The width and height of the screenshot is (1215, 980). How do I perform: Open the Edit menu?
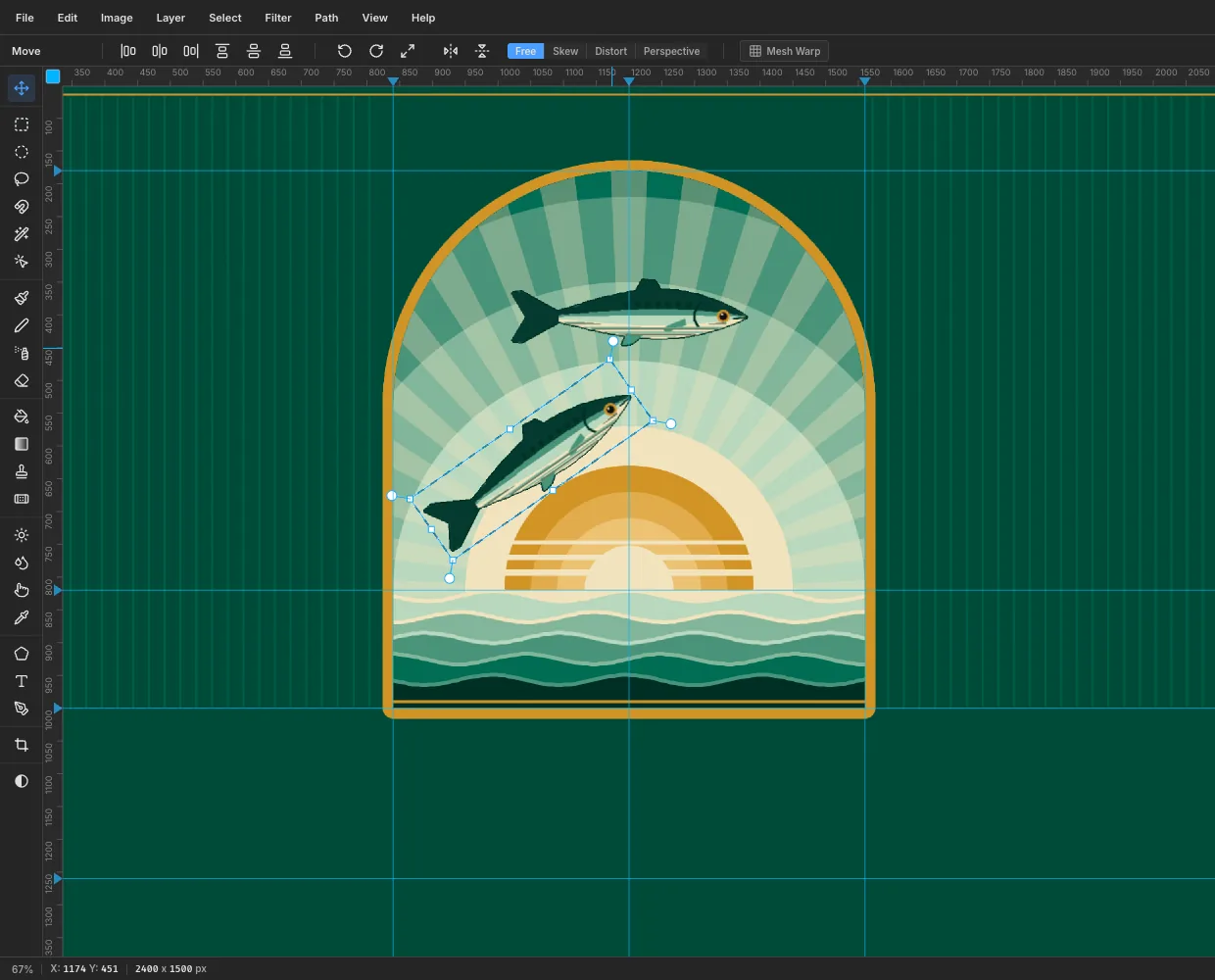(68, 18)
